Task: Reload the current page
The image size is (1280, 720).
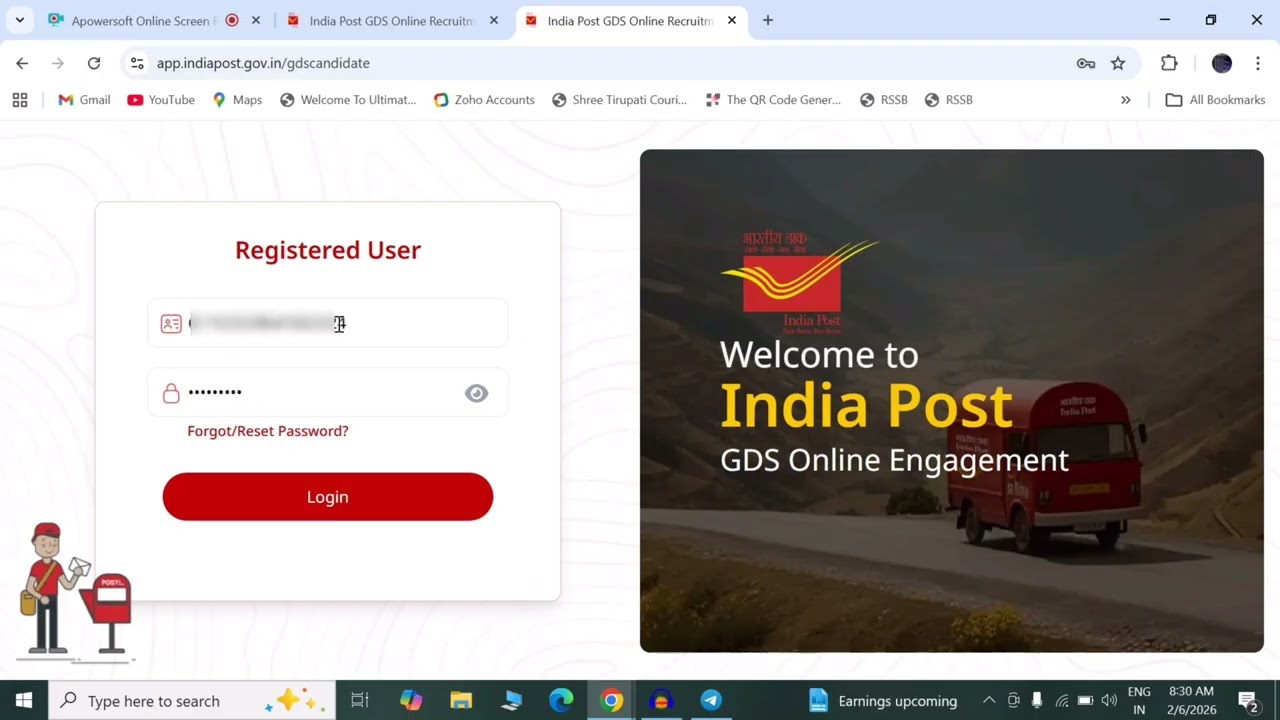Action: click(x=94, y=63)
